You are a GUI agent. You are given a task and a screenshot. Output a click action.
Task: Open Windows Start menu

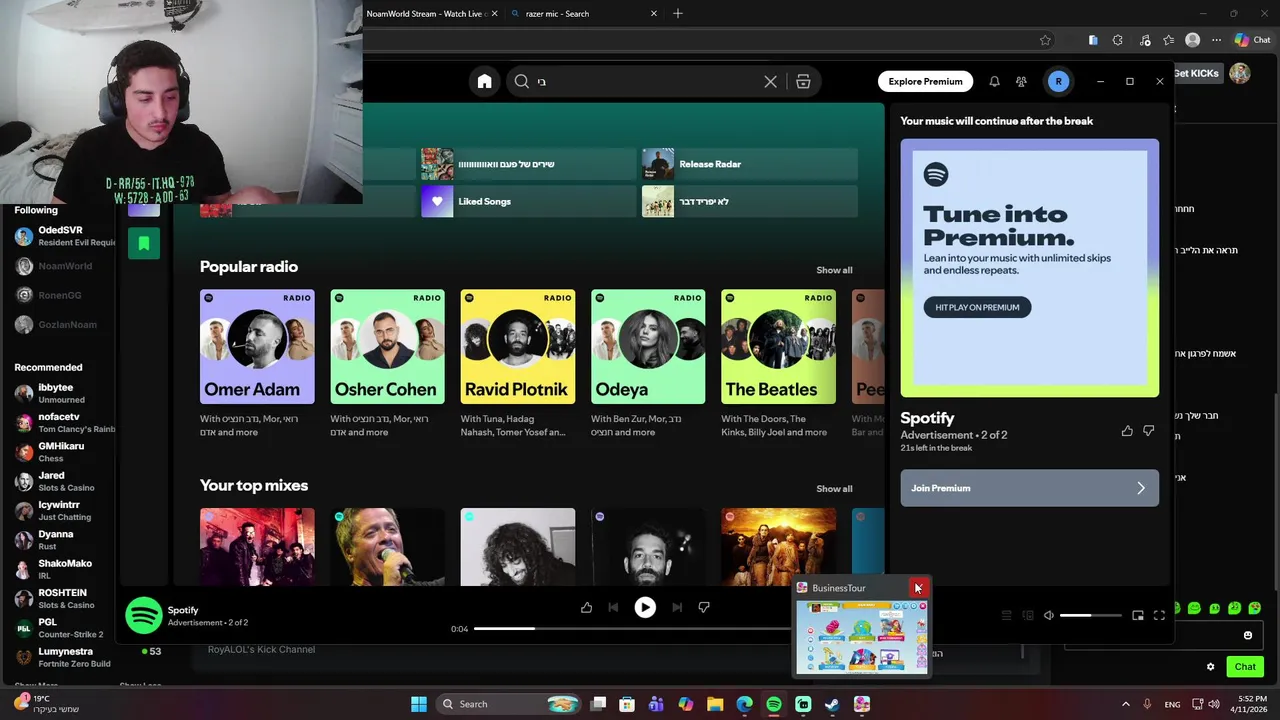pos(419,704)
